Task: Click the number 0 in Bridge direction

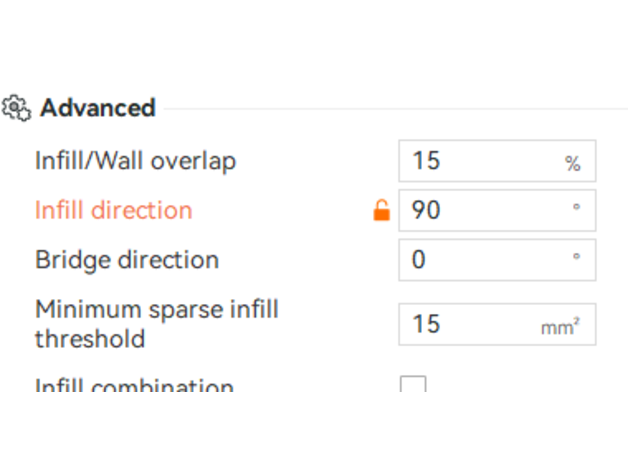Action: 419,260
